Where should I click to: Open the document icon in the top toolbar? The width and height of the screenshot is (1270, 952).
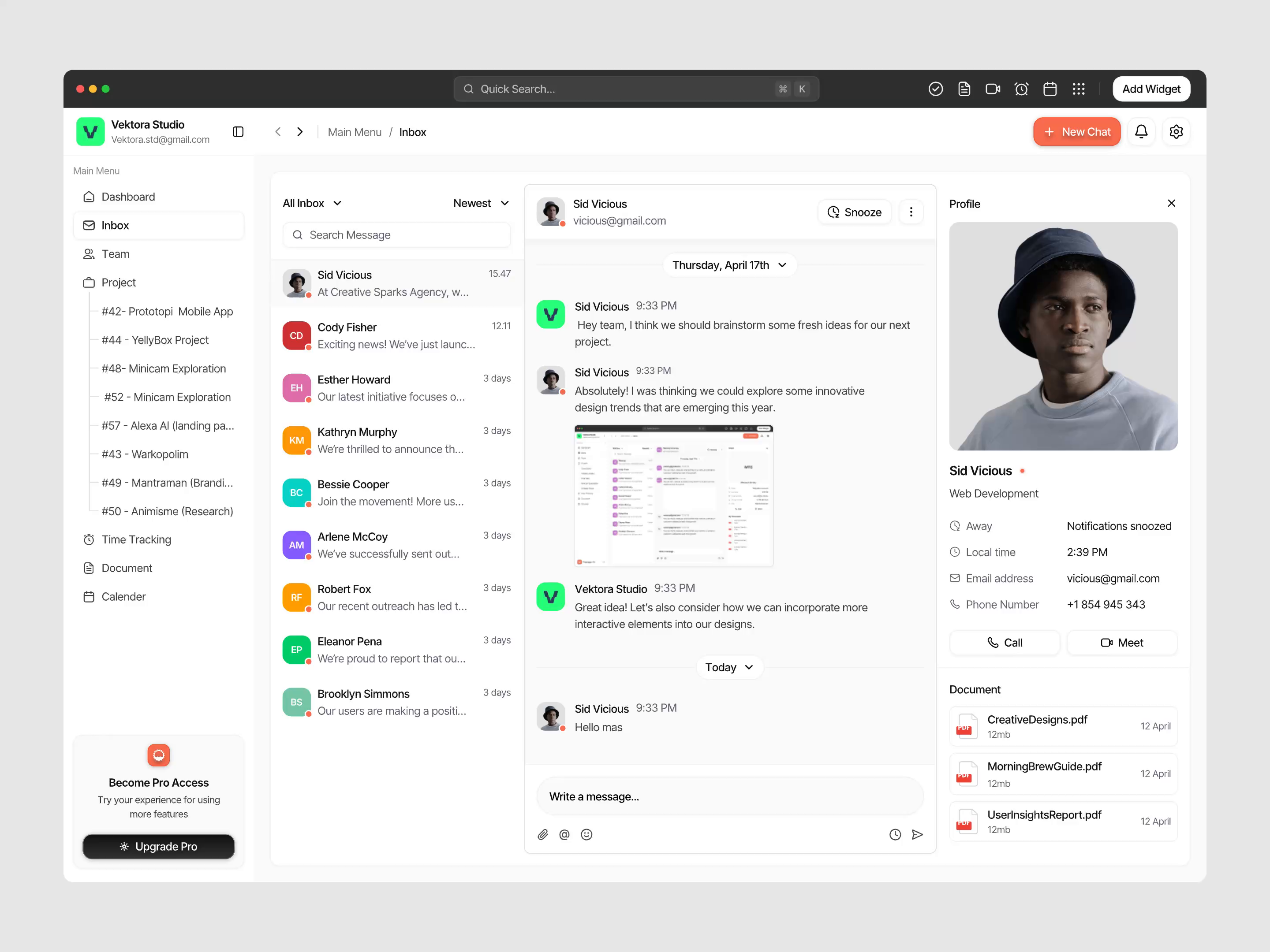[x=964, y=89]
